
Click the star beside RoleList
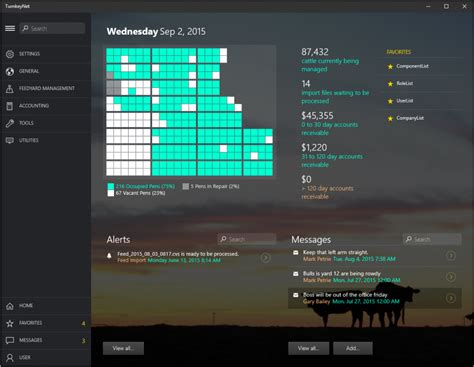point(390,84)
